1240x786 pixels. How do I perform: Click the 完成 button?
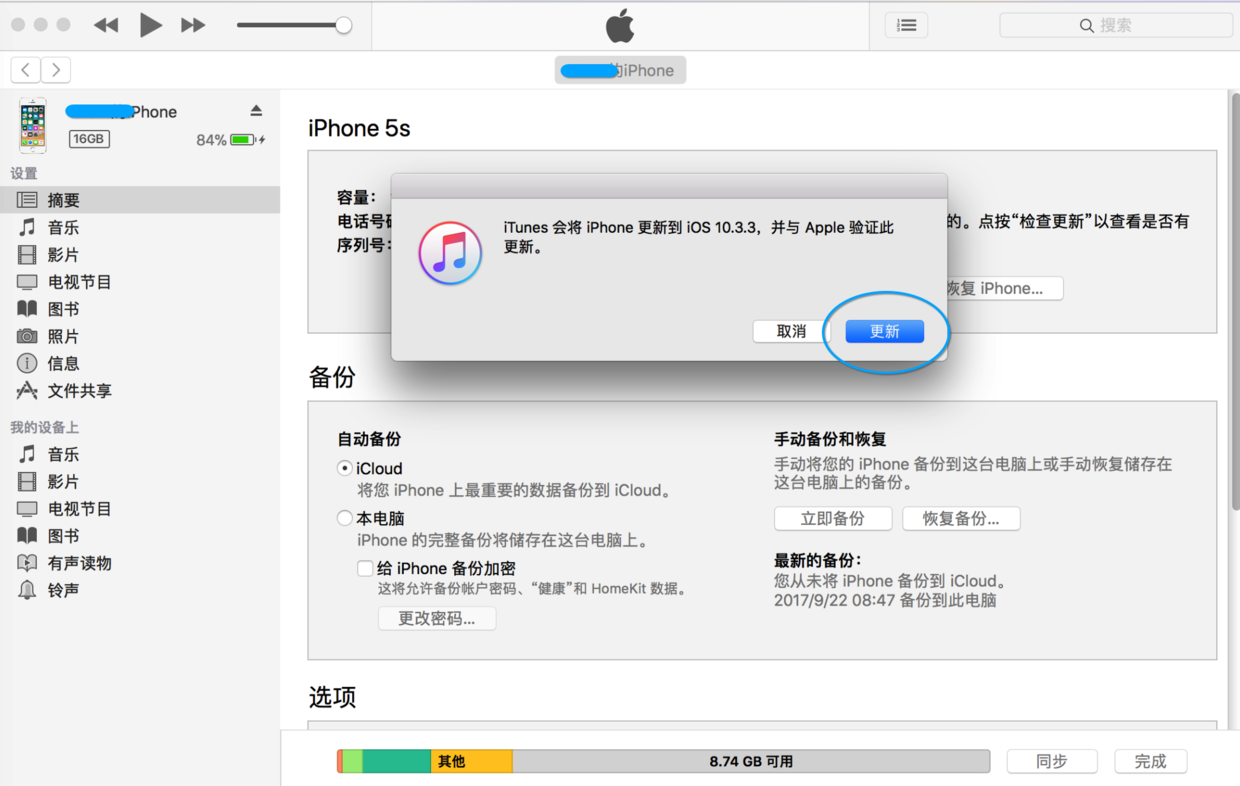click(1151, 761)
